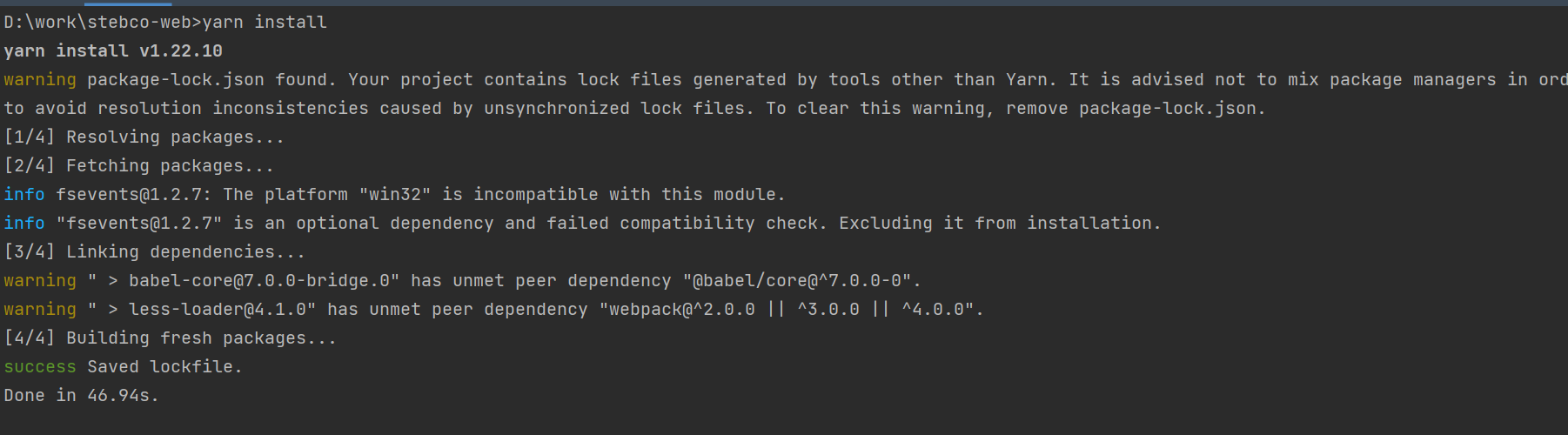Click the "yarn install v1.22.10" version line
The height and width of the screenshot is (435, 1568).
coord(113,50)
